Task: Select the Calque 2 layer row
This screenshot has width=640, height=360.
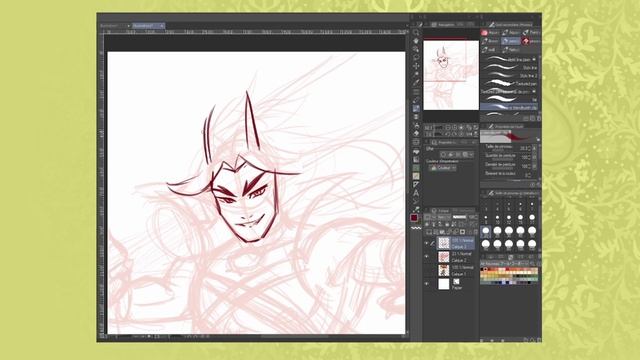Action: 456,257
